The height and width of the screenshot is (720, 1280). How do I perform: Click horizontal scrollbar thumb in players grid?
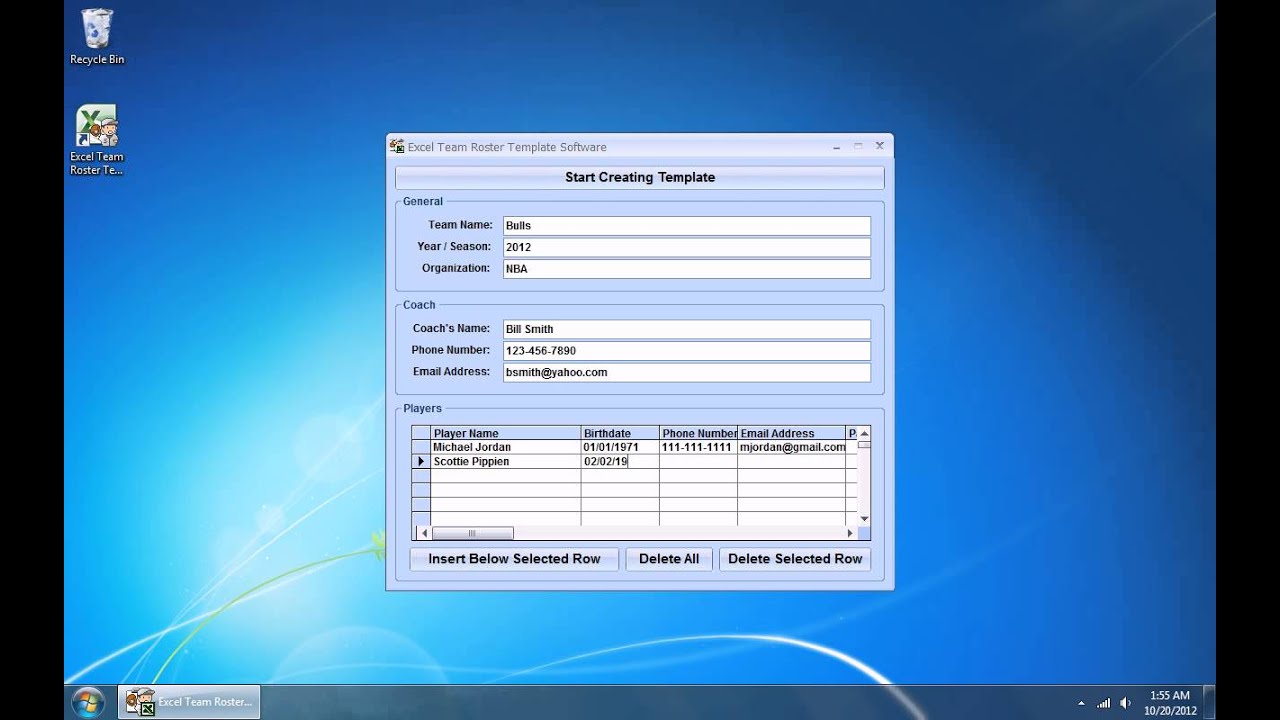[x=472, y=533]
